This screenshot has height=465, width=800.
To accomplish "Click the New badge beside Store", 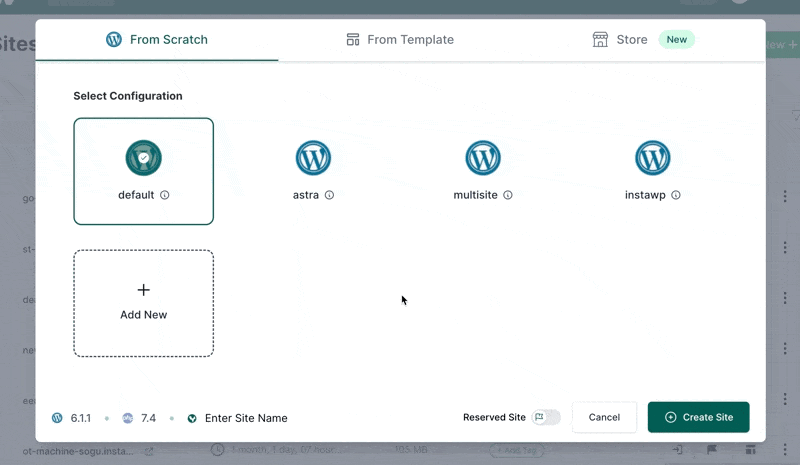I will point(677,39).
